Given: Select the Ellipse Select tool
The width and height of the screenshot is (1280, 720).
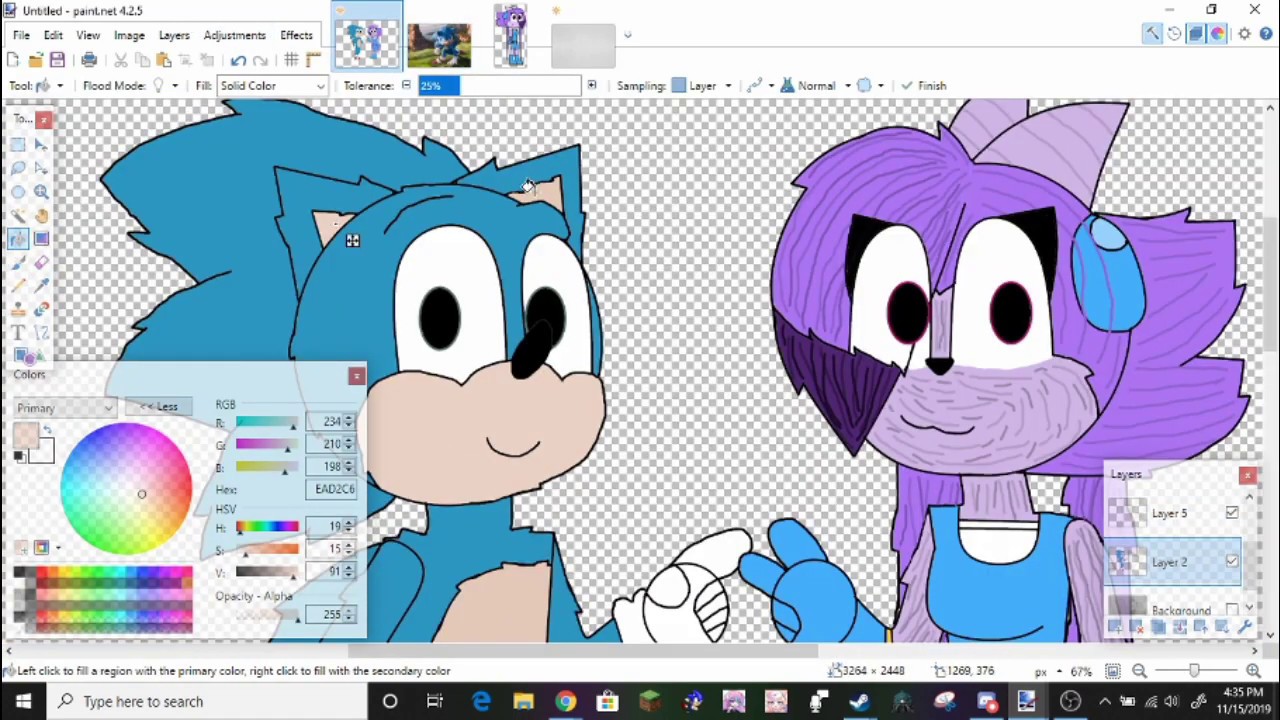Looking at the screenshot, I should coord(18,192).
